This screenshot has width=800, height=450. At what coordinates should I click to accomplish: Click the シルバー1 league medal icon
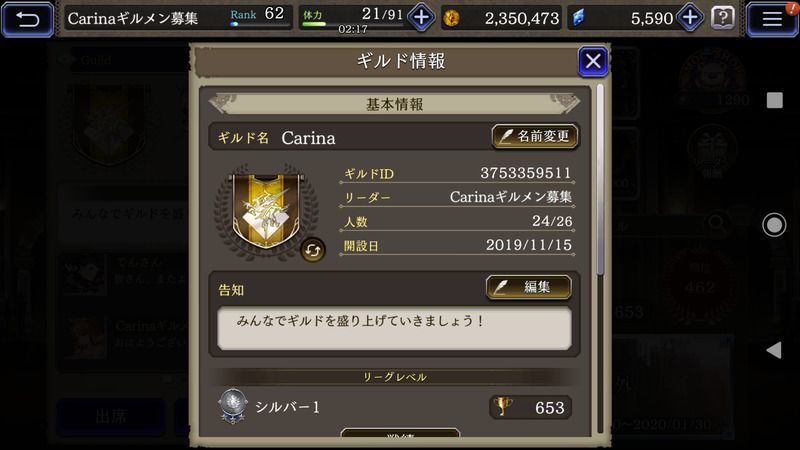click(233, 406)
